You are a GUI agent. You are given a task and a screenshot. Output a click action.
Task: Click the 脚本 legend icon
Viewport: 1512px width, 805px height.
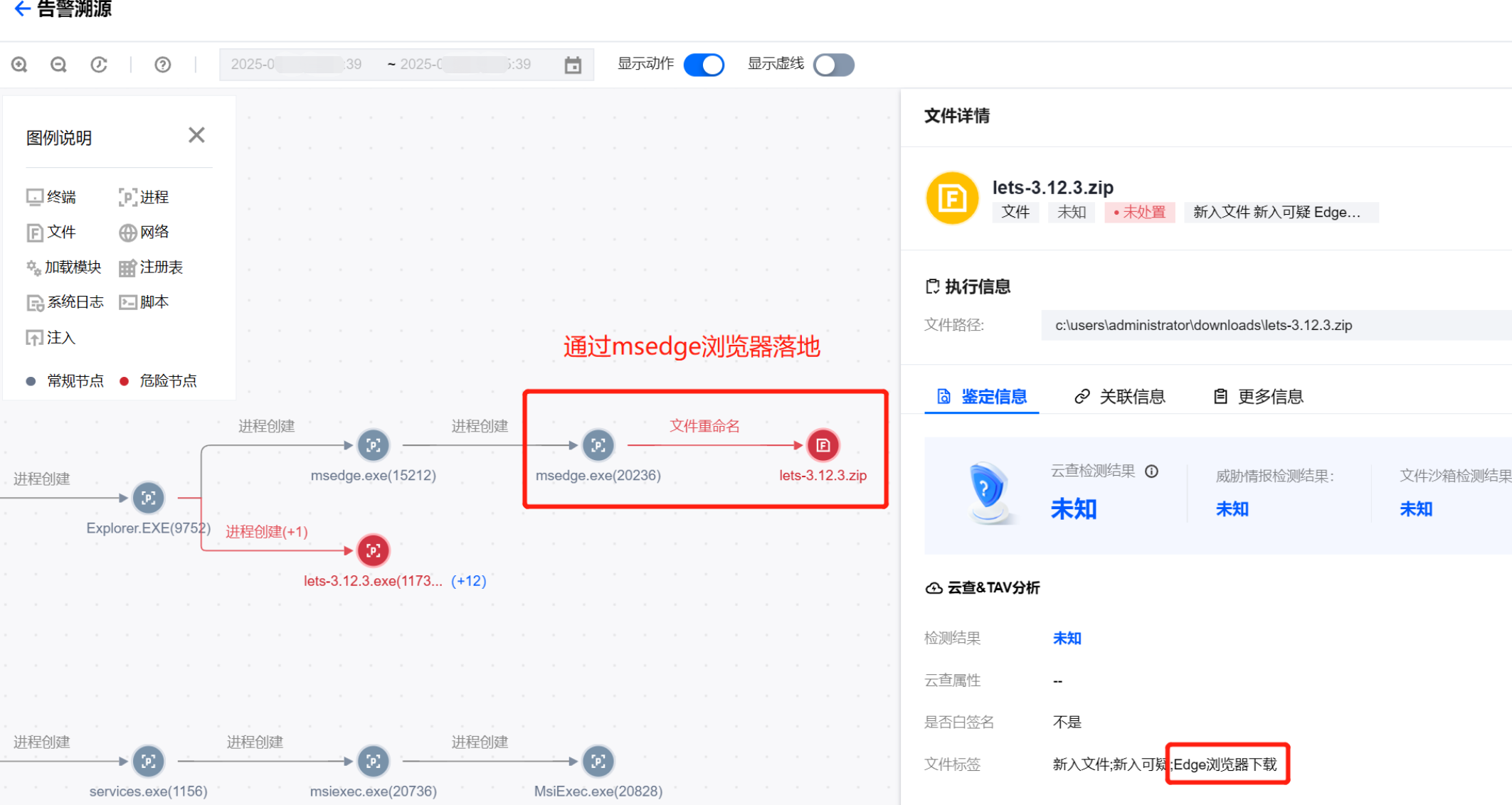pyautogui.click(x=127, y=302)
